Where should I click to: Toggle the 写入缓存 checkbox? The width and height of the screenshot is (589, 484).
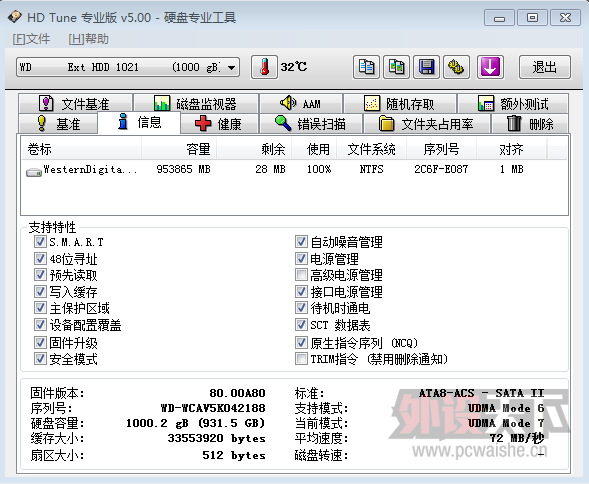(x=40, y=291)
